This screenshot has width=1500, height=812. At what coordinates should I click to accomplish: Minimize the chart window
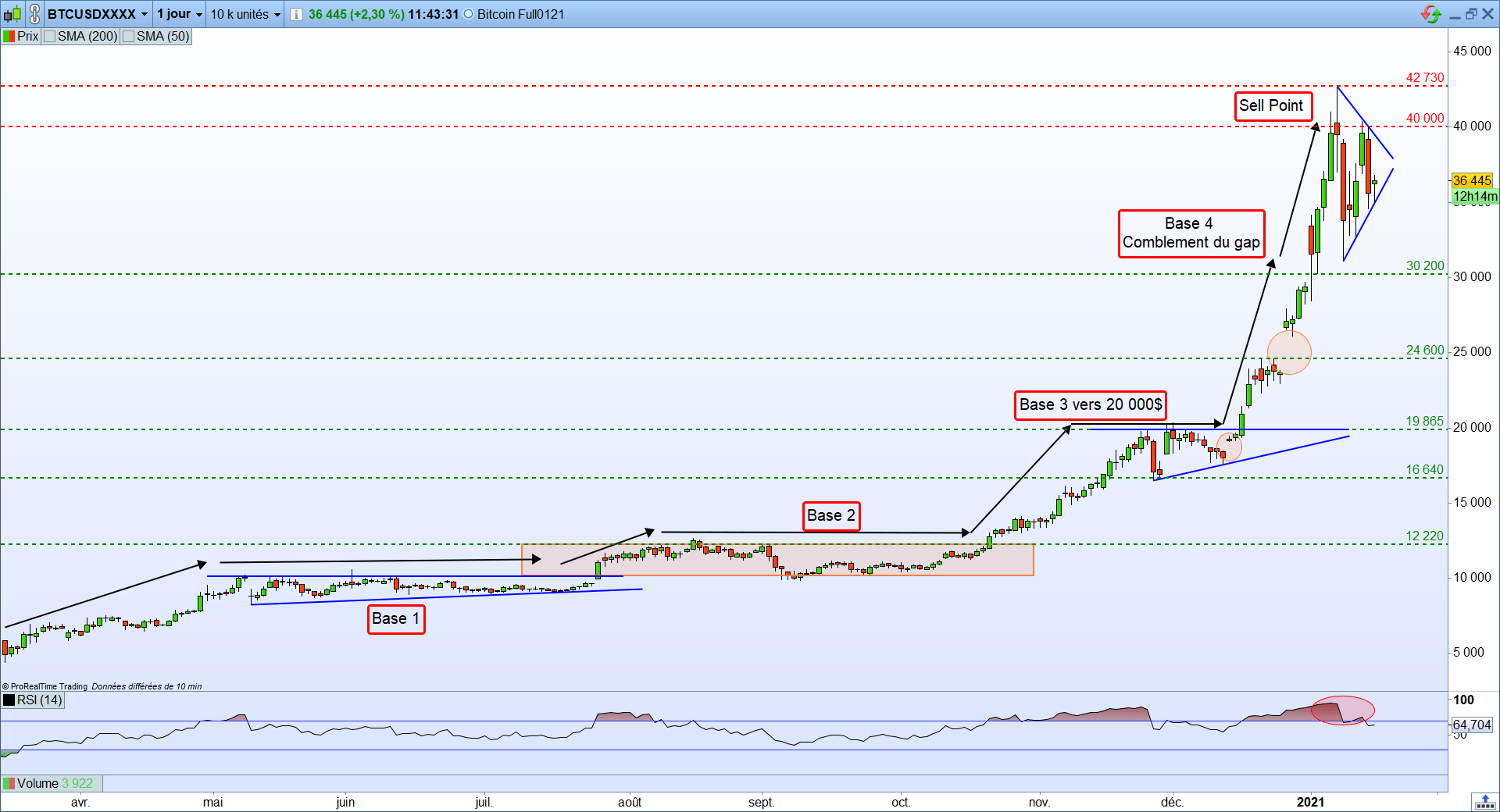click(x=1455, y=16)
